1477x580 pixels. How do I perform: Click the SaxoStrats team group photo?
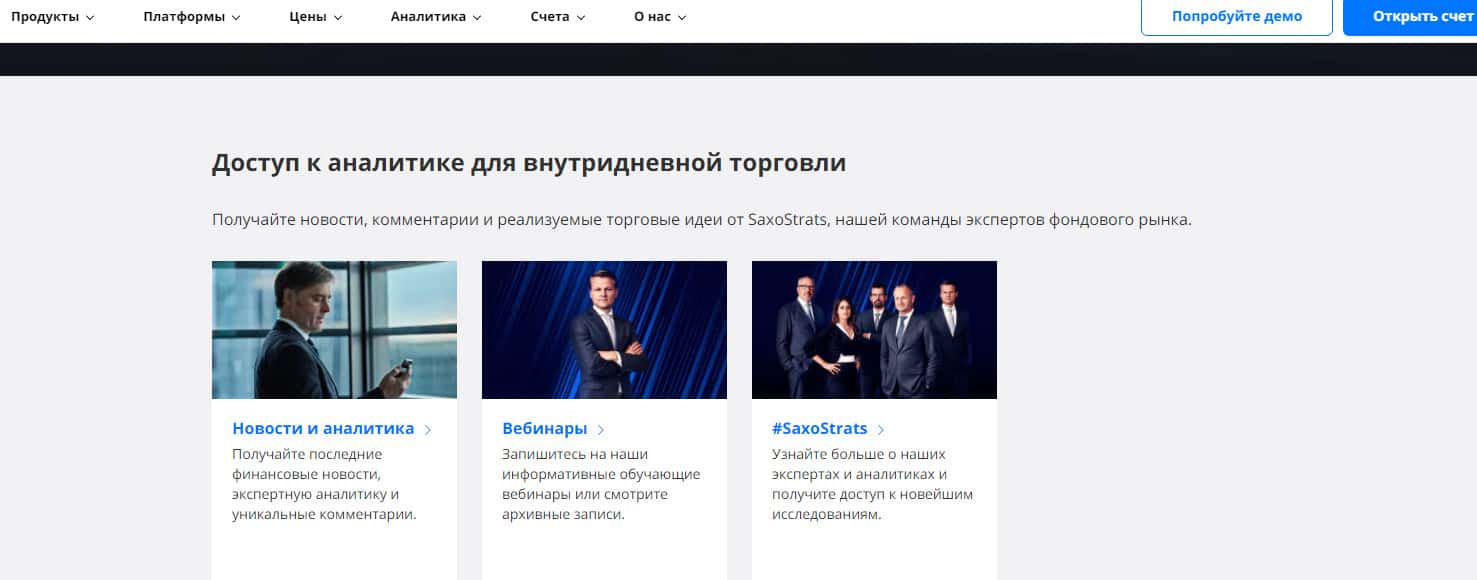click(x=874, y=330)
